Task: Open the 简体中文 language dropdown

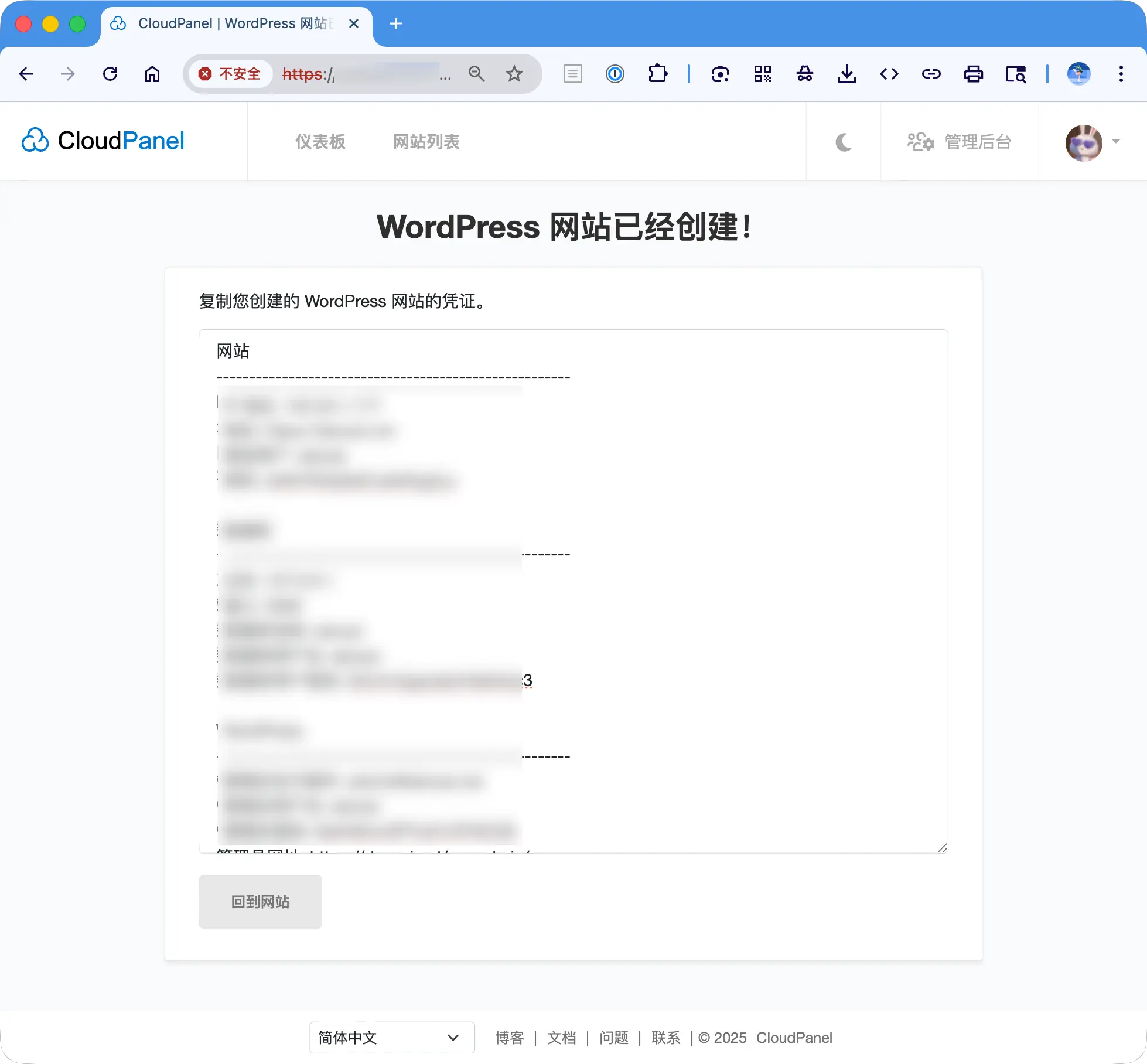Action: [391, 1037]
